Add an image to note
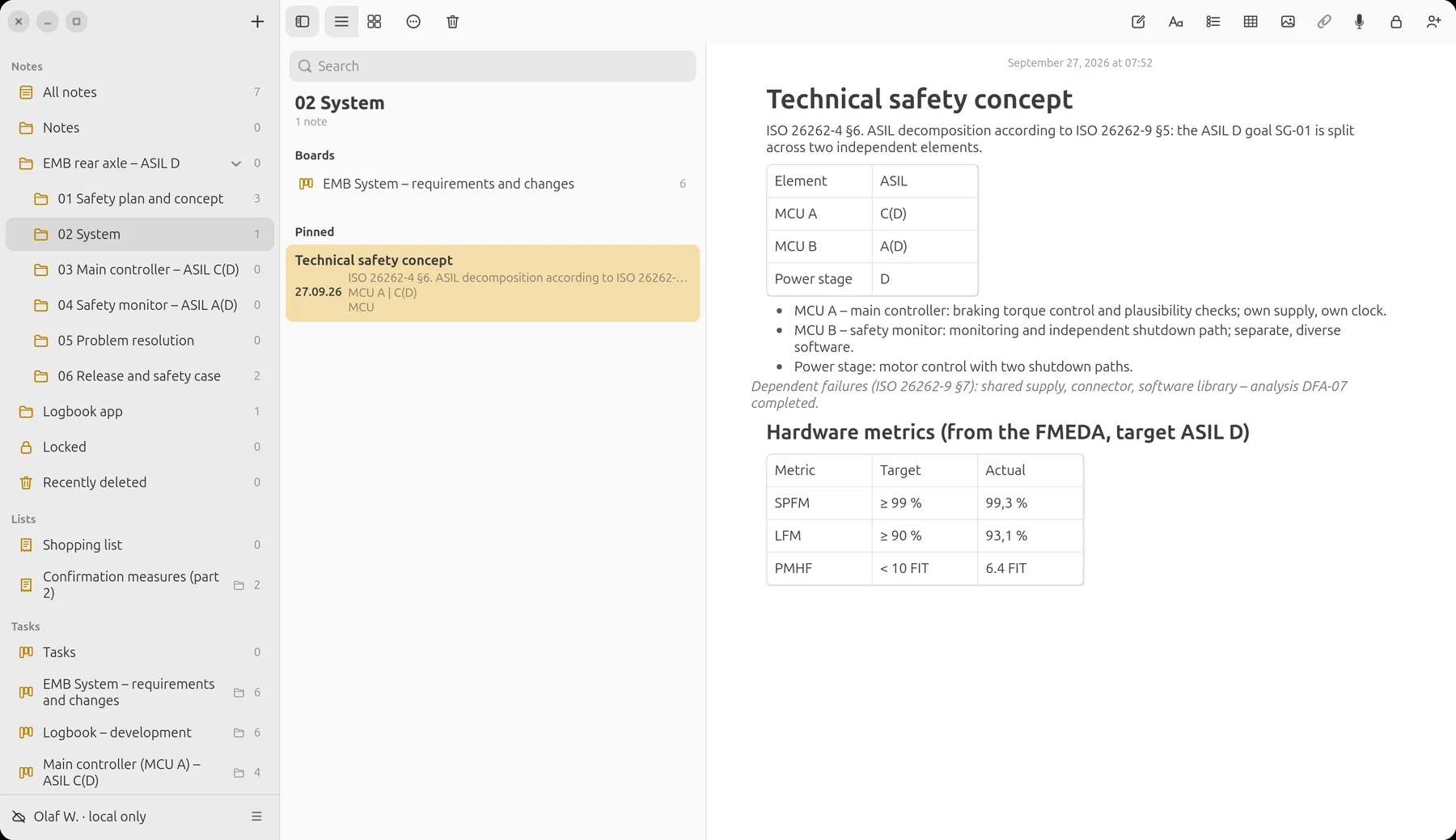The height and width of the screenshot is (840, 1456). coord(1288,22)
